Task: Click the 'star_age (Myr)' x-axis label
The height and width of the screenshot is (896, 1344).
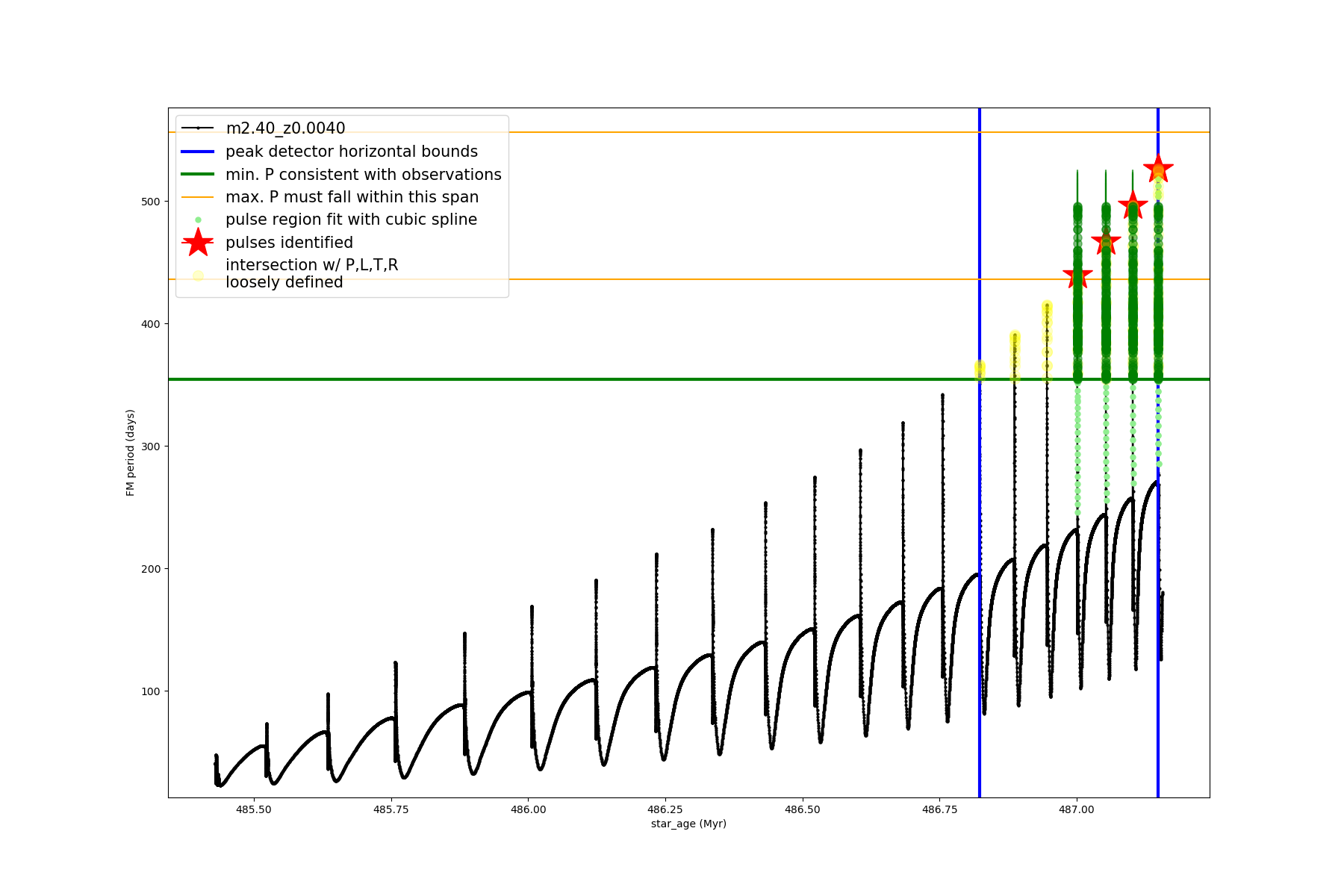Action: [688, 824]
